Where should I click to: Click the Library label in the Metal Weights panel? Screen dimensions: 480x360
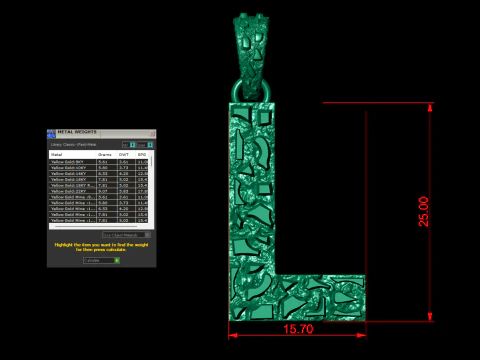point(74,145)
